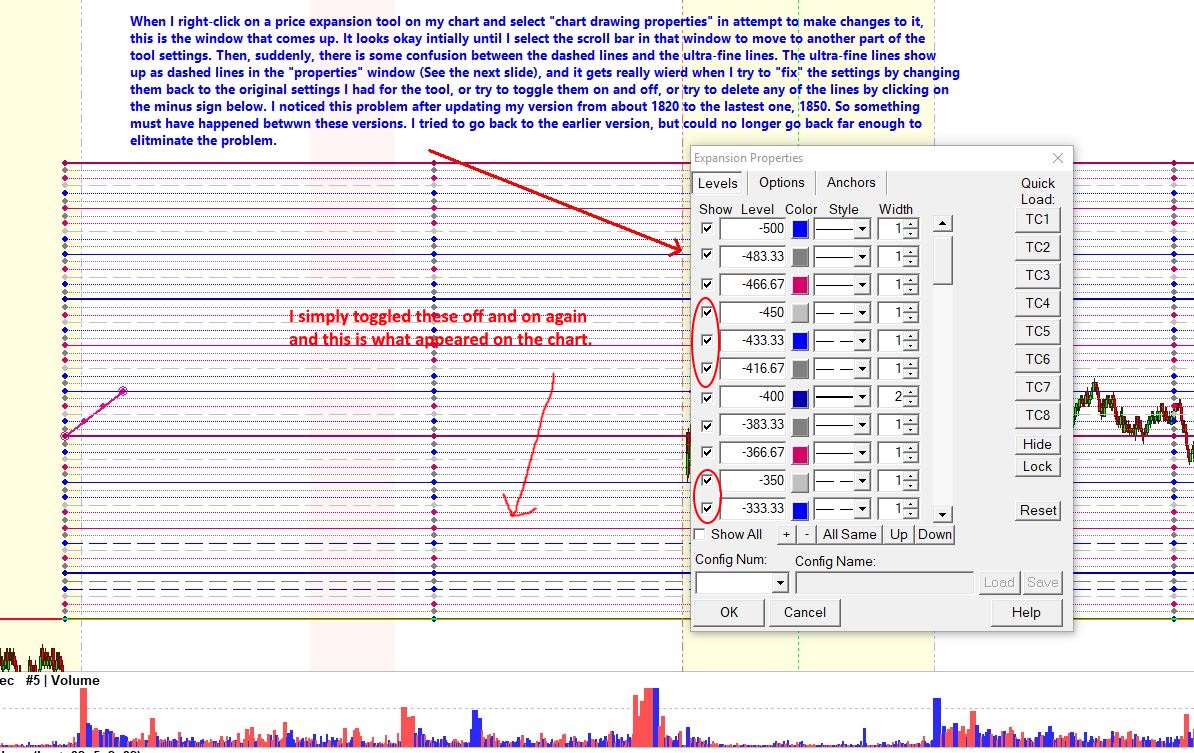The width and height of the screenshot is (1194, 753).
Task: Click the Reset button
Action: (1038, 511)
